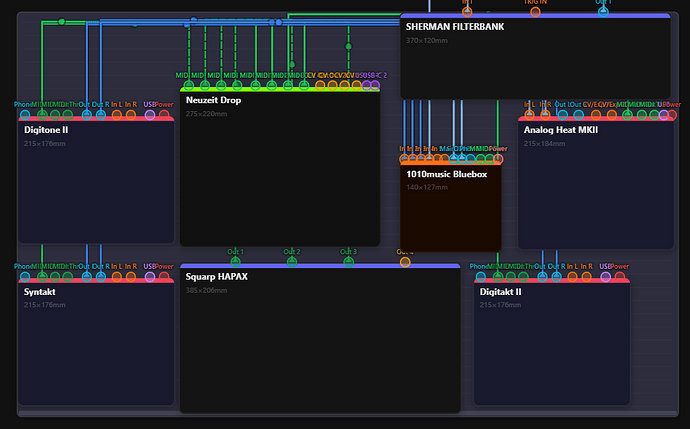The height and width of the screenshot is (429, 690).
Task: Select the Digitone II USB port
Action: tap(150, 115)
